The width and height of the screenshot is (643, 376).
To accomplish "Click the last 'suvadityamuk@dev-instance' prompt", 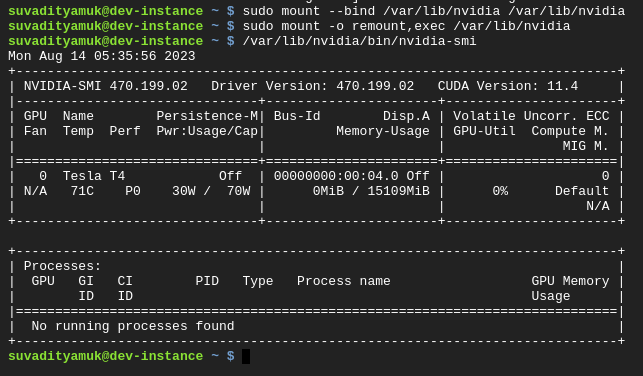I will (105, 356).
